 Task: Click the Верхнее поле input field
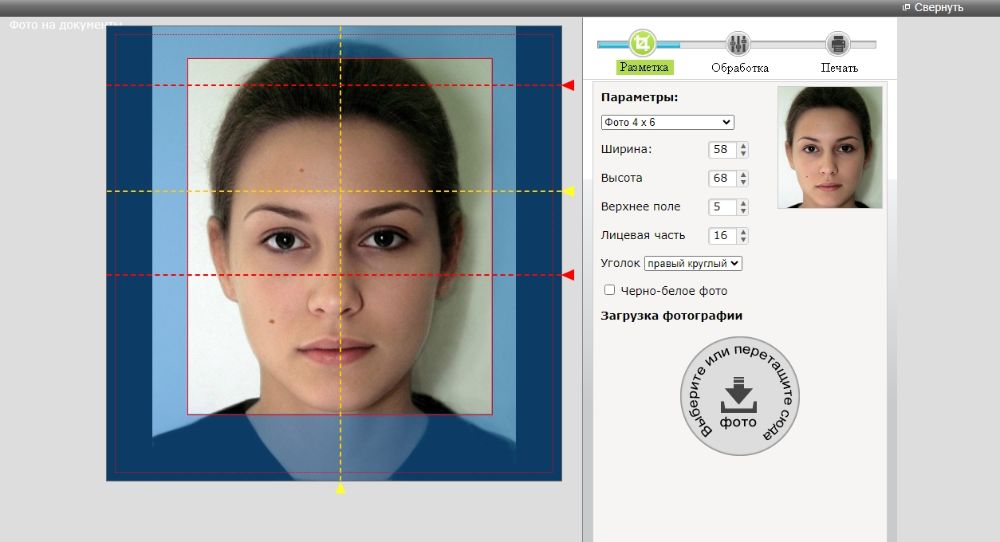721,207
